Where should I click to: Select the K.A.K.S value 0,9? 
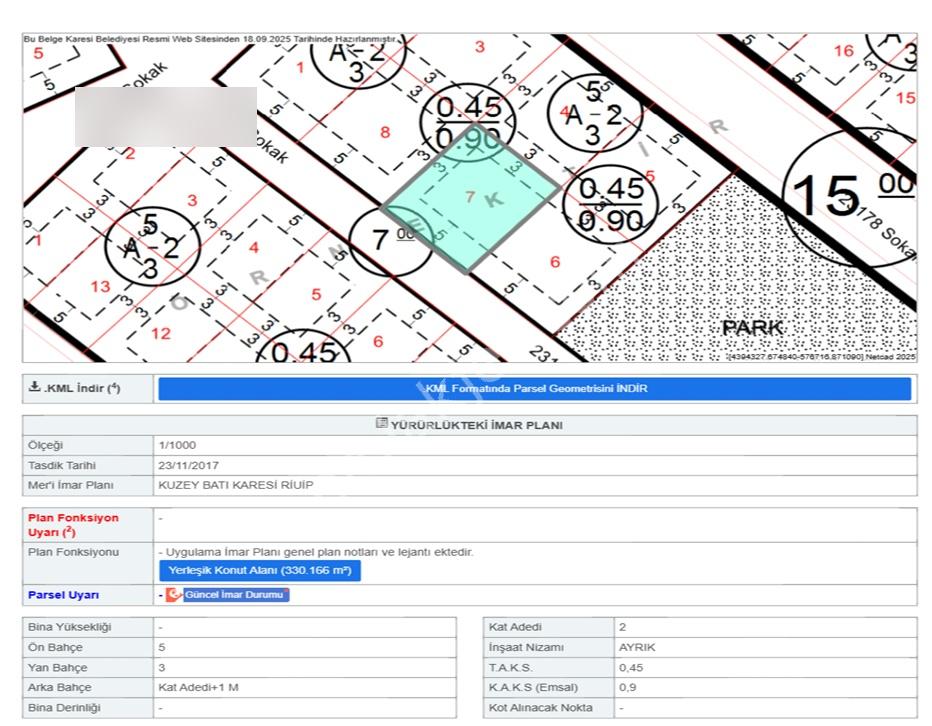[x=627, y=687]
